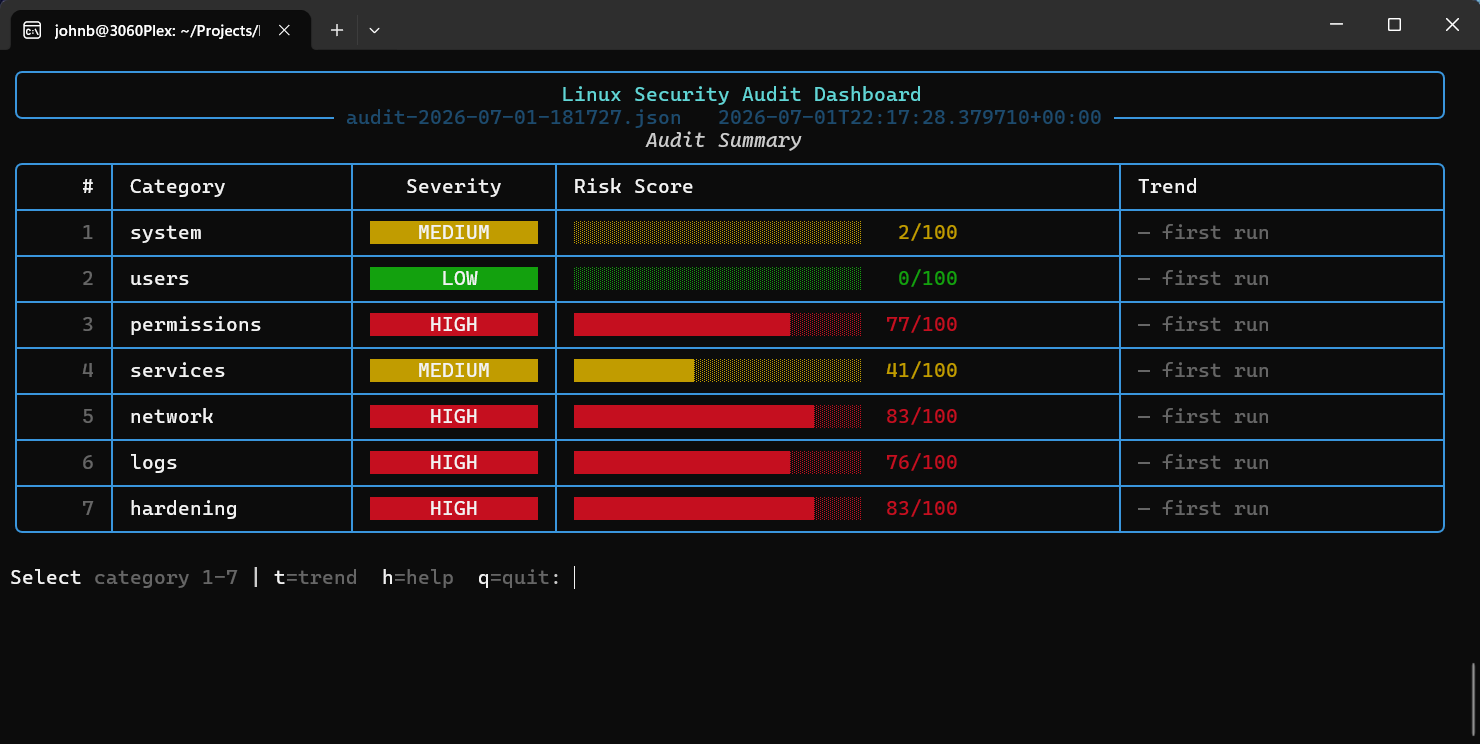
Task: Click first run trend in permissions row
Action: tap(1204, 325)
